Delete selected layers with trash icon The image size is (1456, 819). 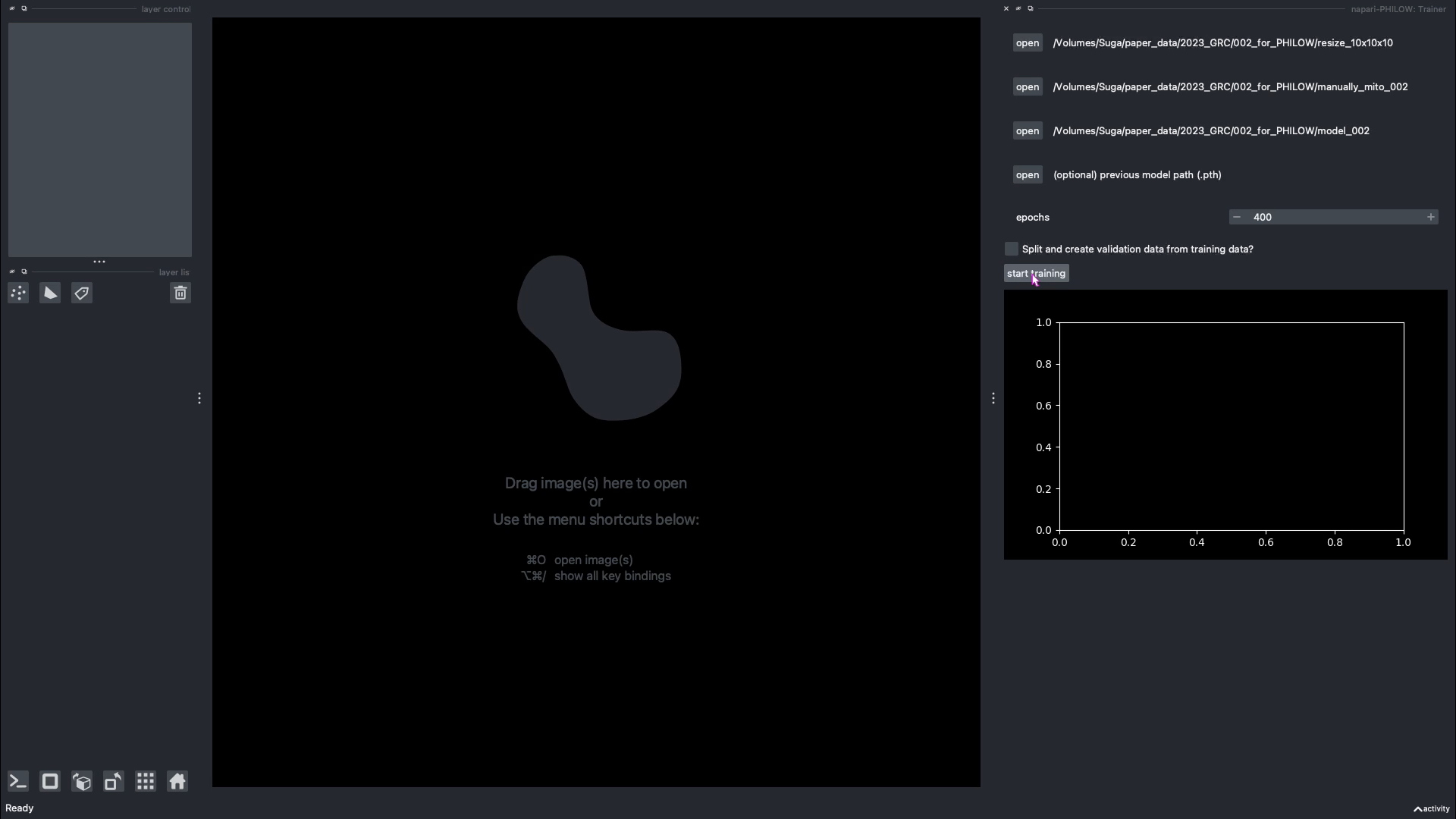pos(180,293)
